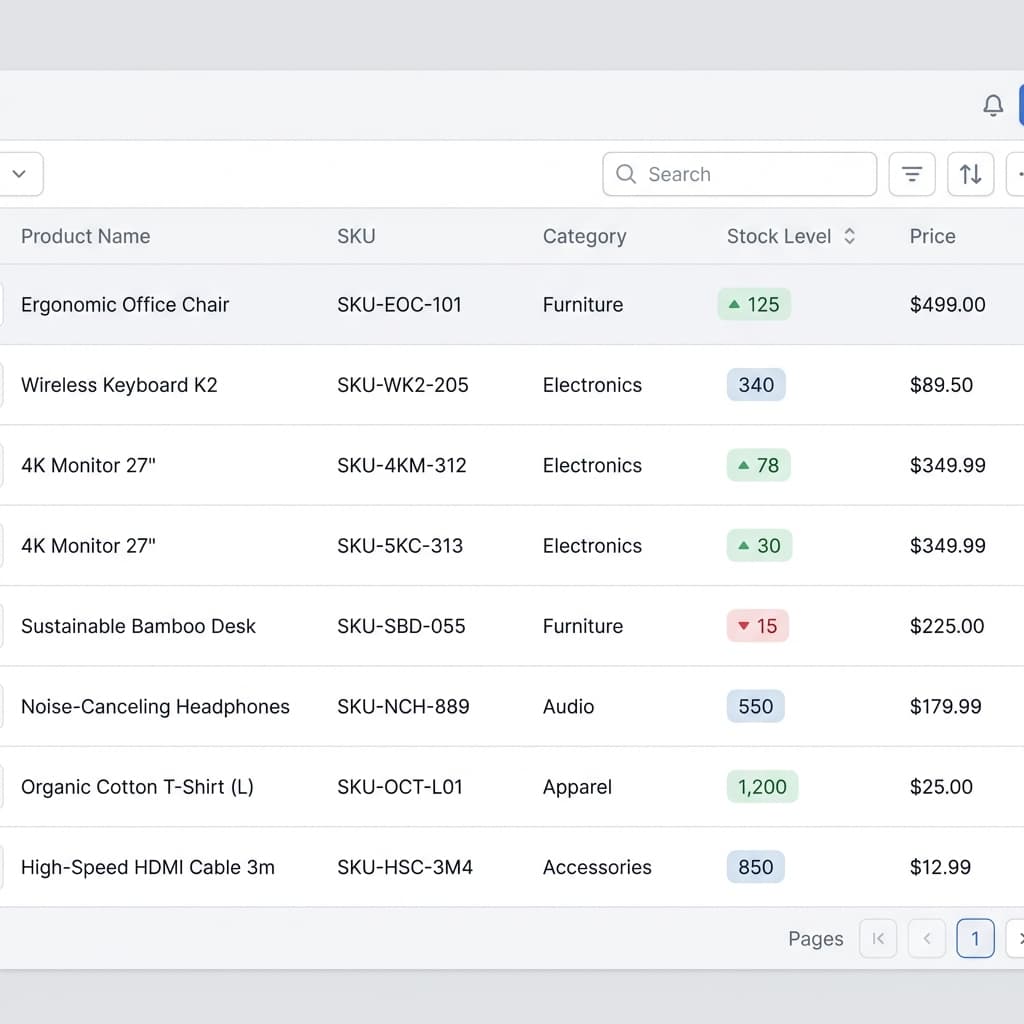Click the more options ellipsis icon
1024x1024 pixels.
coord(1019,173)
